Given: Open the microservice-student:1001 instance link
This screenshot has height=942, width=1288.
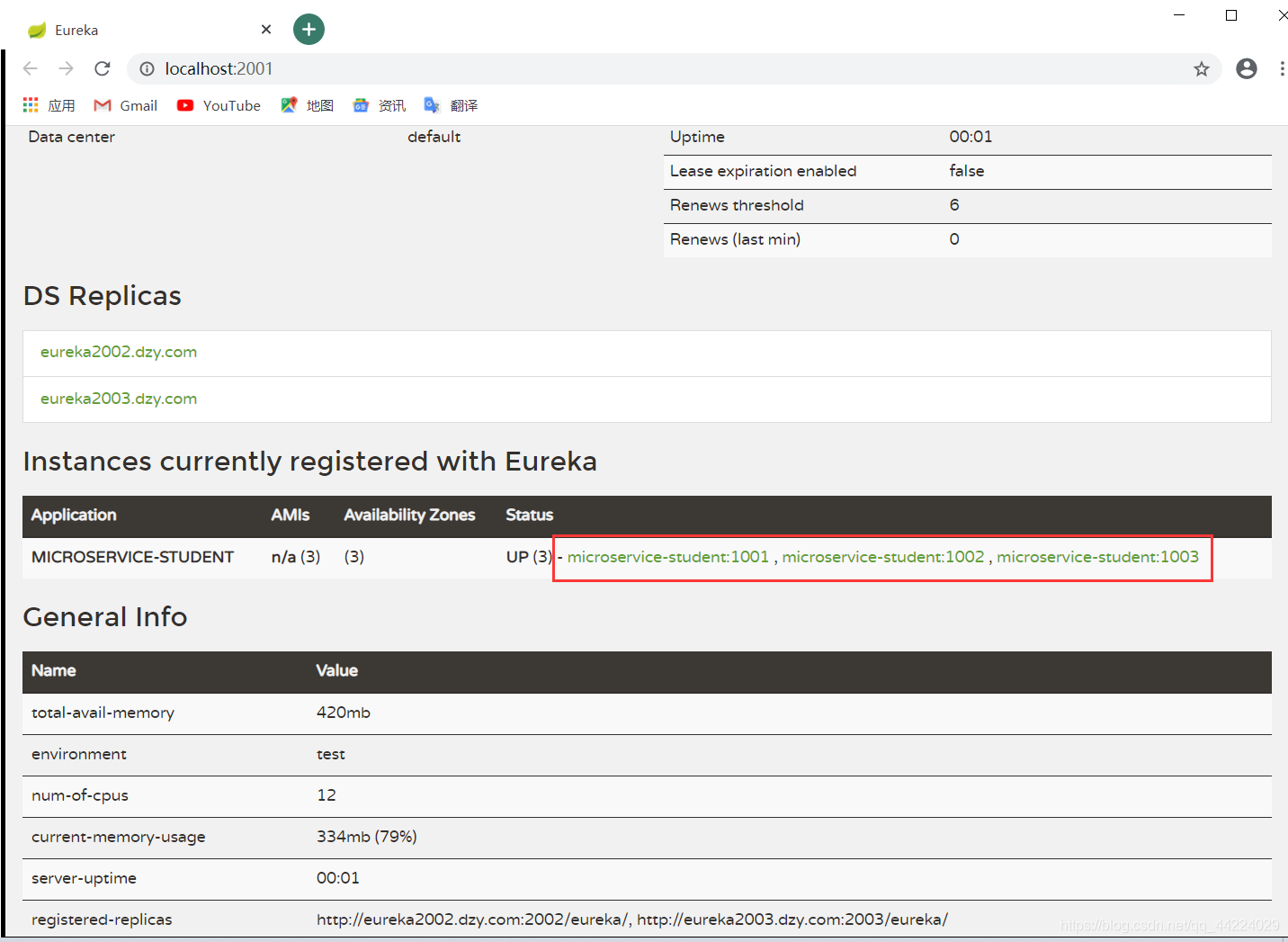Looking at the screenshot, I should pos(668,557).
